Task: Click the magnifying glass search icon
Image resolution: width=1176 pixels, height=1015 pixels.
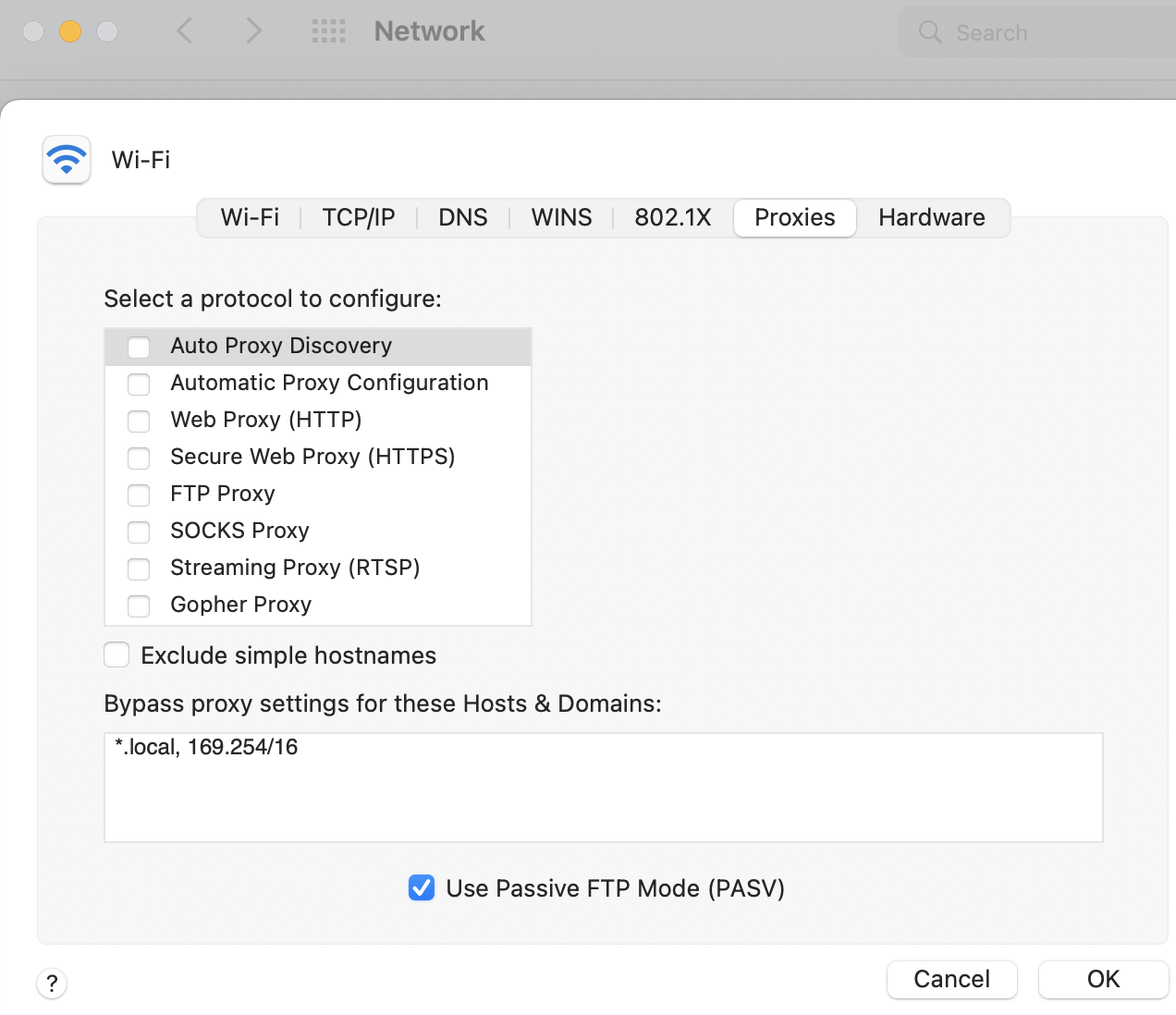Action: pyautogui.click(x=930, y=32)
